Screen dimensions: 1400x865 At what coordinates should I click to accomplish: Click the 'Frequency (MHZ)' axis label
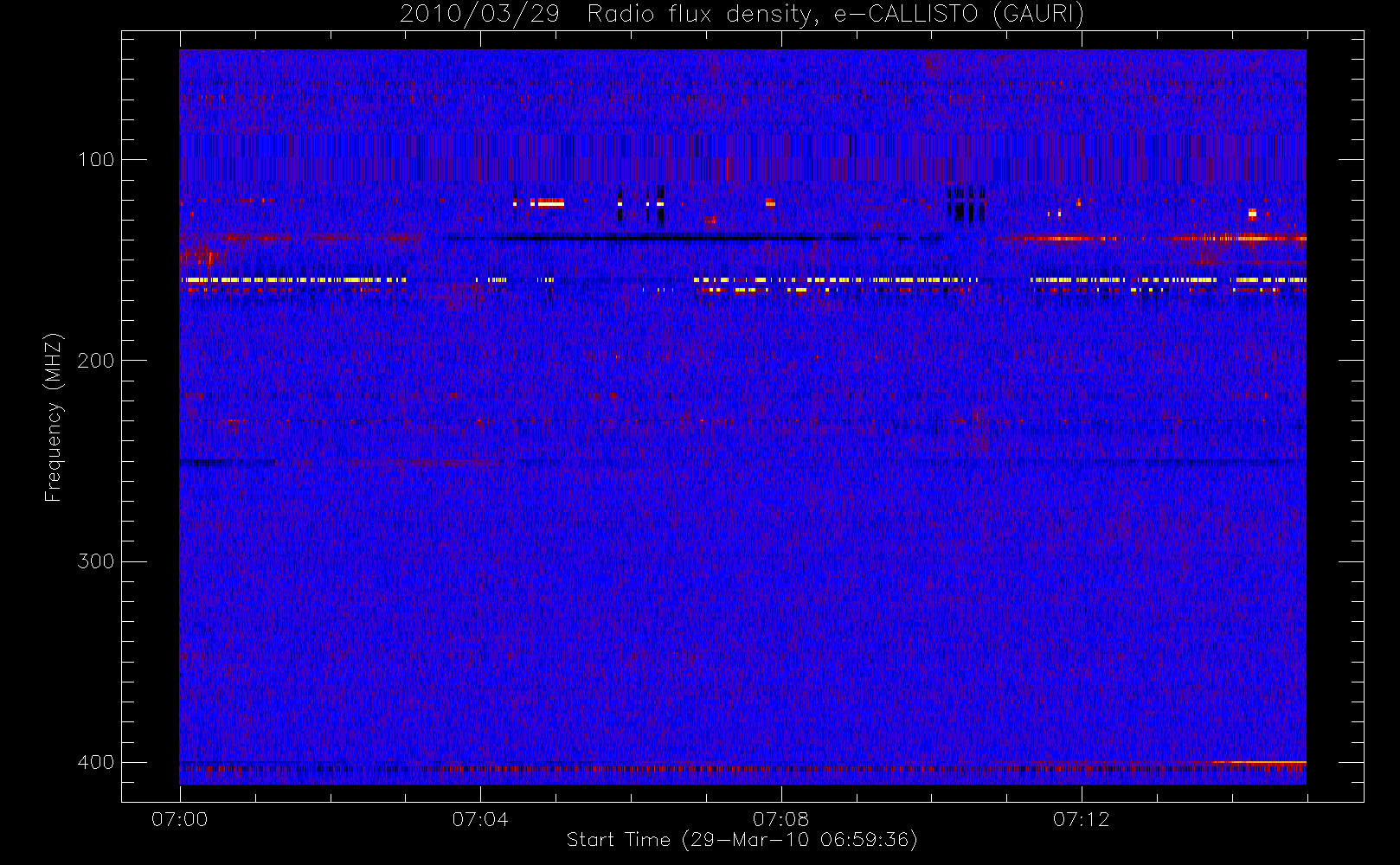click(x=54, y=417)
